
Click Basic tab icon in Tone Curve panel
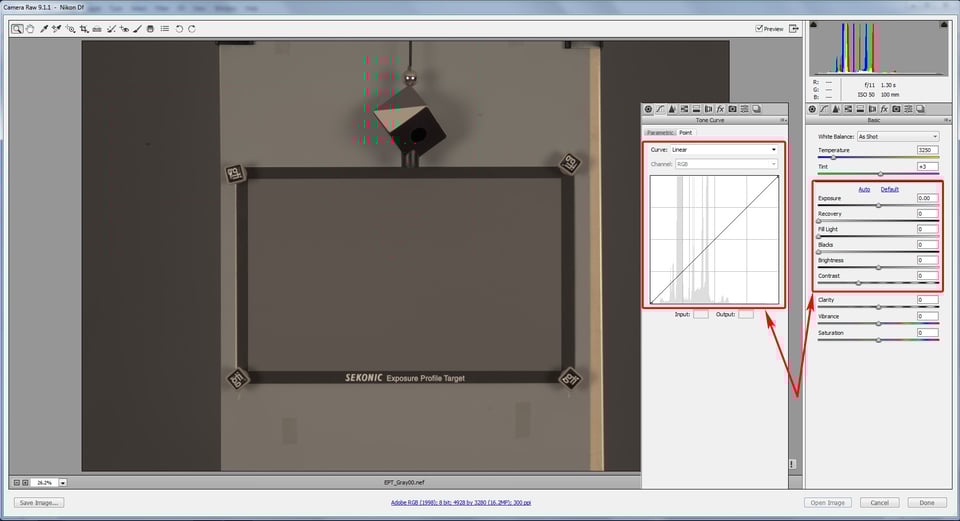[648, 109]
